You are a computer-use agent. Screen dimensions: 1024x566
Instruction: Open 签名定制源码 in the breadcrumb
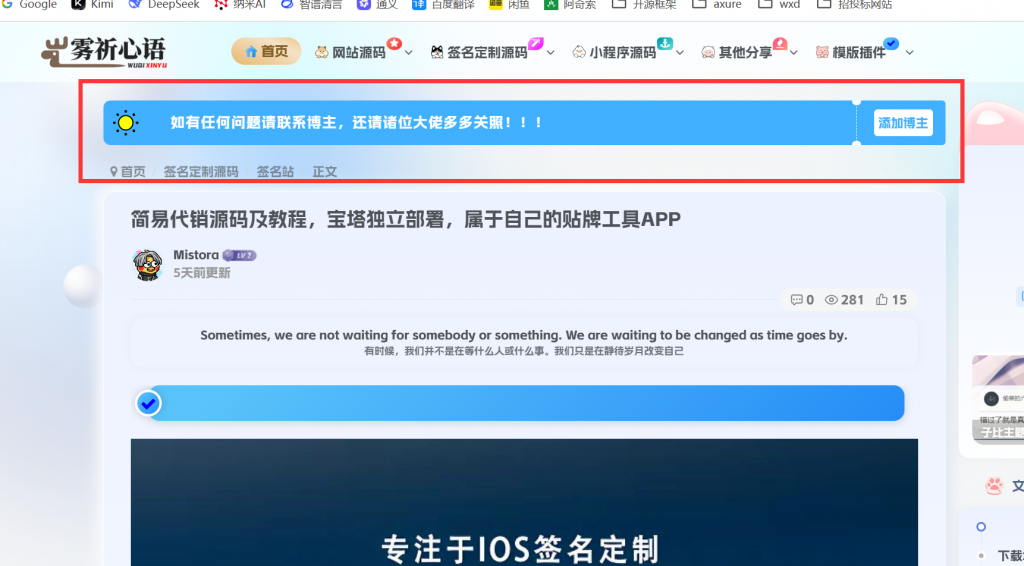pyautogui.click(x=201, y=172)
